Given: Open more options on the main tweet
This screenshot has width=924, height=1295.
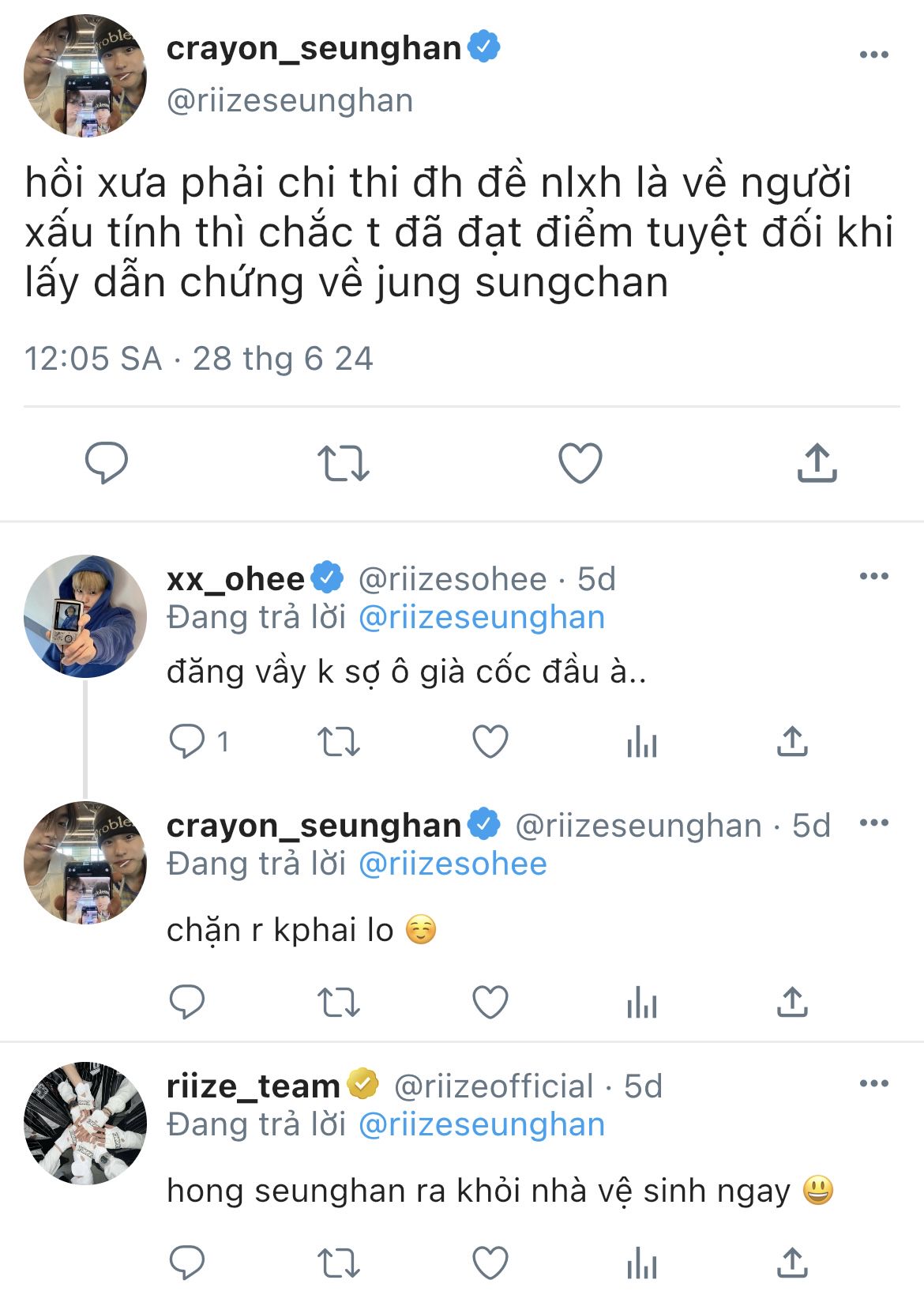Looking at the screenshot, I should [873, 55].
